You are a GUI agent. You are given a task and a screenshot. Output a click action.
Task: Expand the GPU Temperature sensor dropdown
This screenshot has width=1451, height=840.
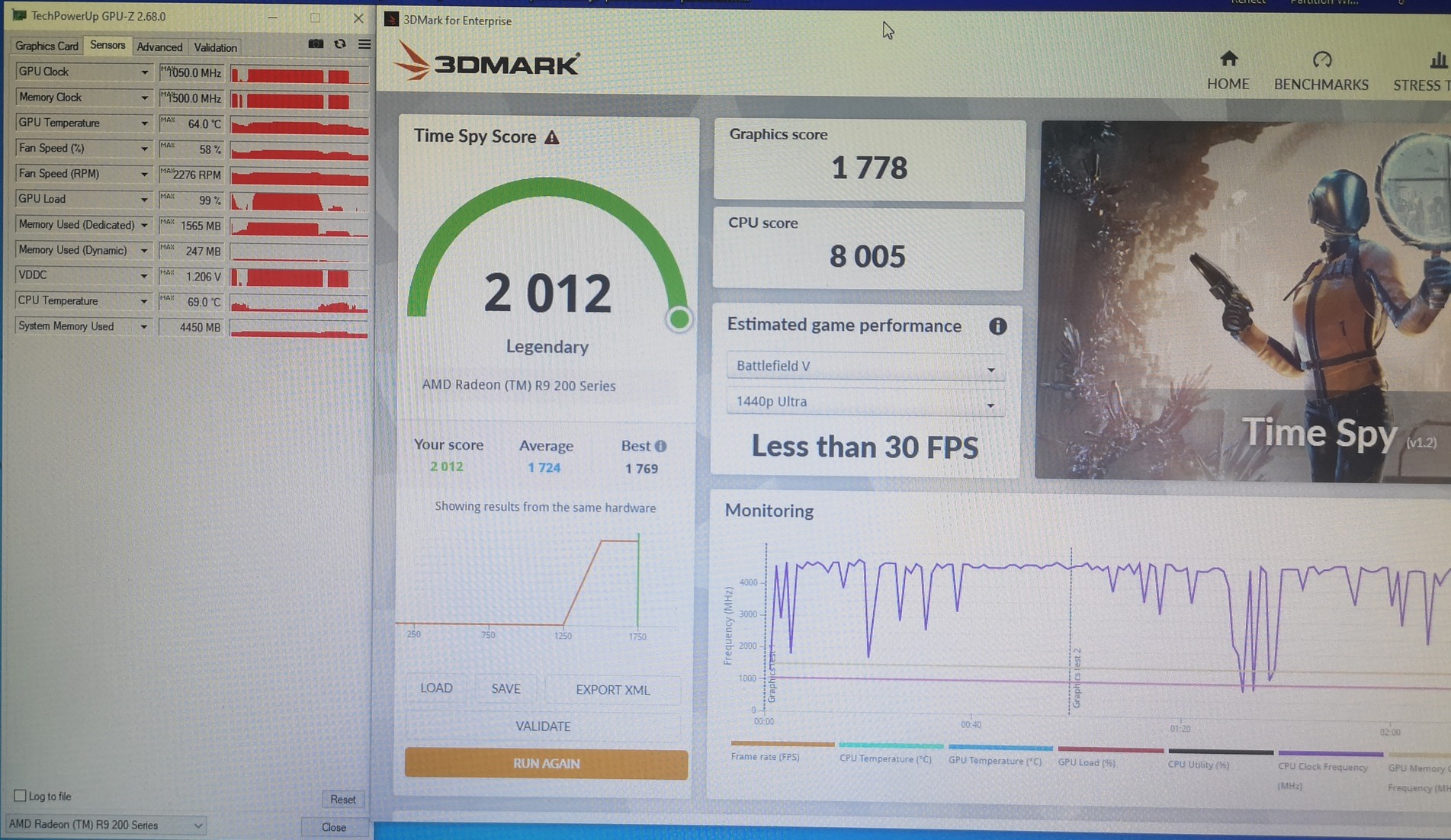click(x=144, y=123)
